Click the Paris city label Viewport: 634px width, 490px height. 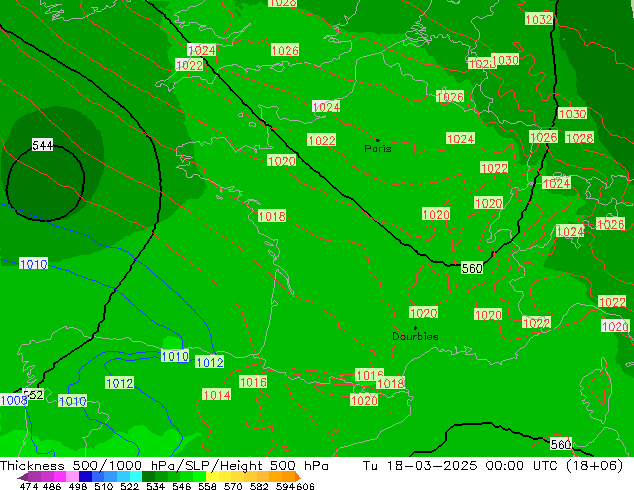pyautogui.click(x=378, y=148)
